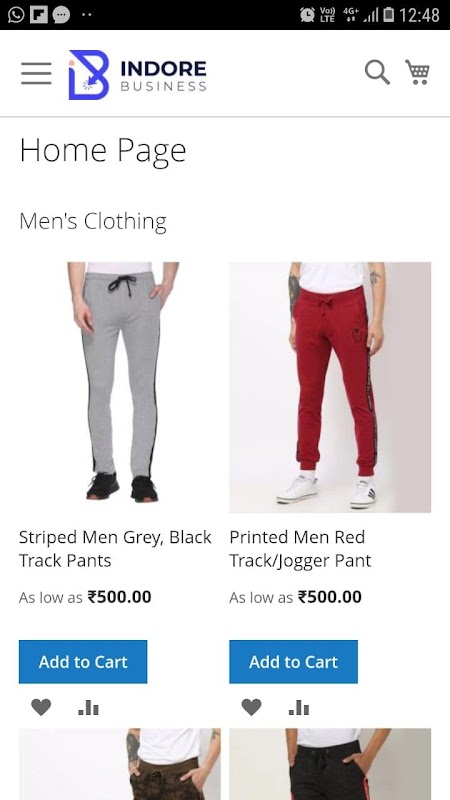This screenshot has height=800, width=450.
Task: Add Striped Grey Track Pants to cart
Action: point(83,662)
